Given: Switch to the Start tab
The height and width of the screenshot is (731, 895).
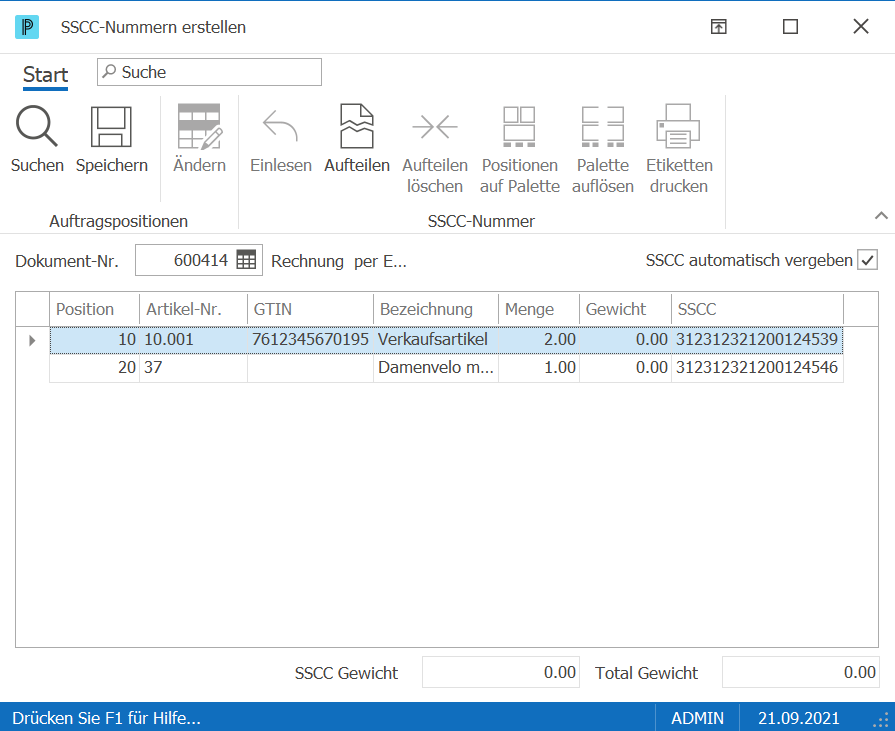Looking at the screenshot, I should click(45, 74).
